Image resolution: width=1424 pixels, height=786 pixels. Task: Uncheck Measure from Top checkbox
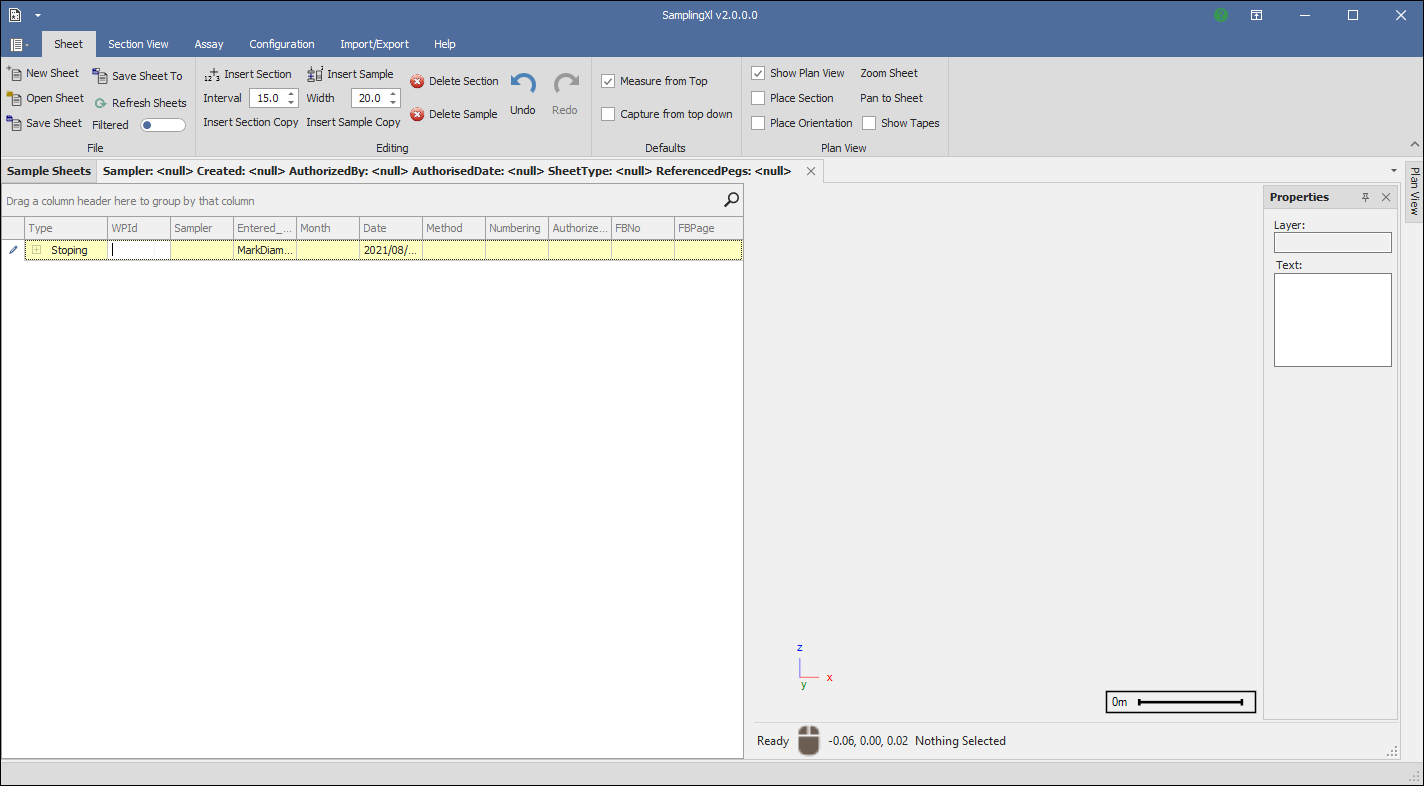pyautogui.click(x=608, y=81)
